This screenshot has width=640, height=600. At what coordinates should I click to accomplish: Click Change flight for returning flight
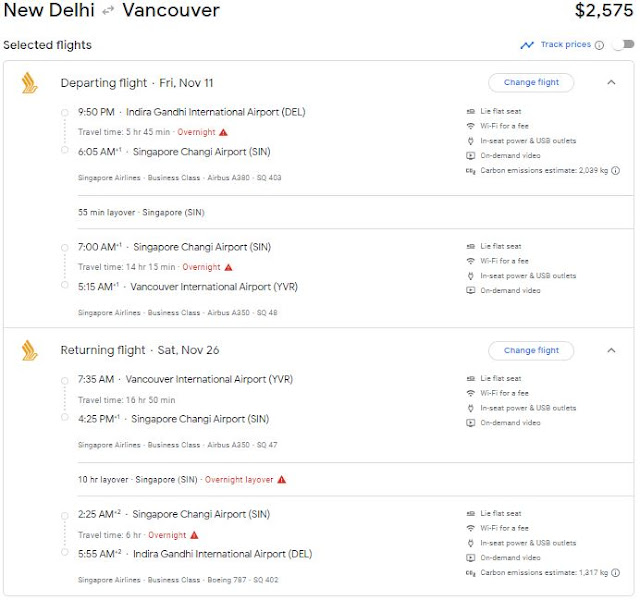coord(531,350)
